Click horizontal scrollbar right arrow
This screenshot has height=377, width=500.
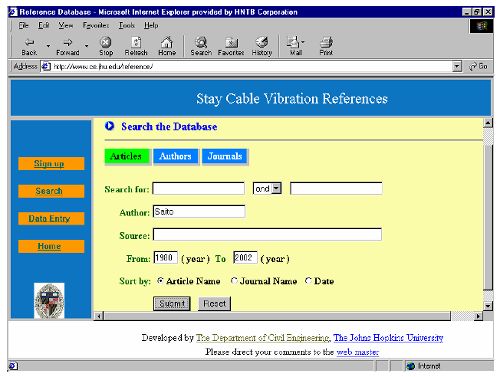478,315
